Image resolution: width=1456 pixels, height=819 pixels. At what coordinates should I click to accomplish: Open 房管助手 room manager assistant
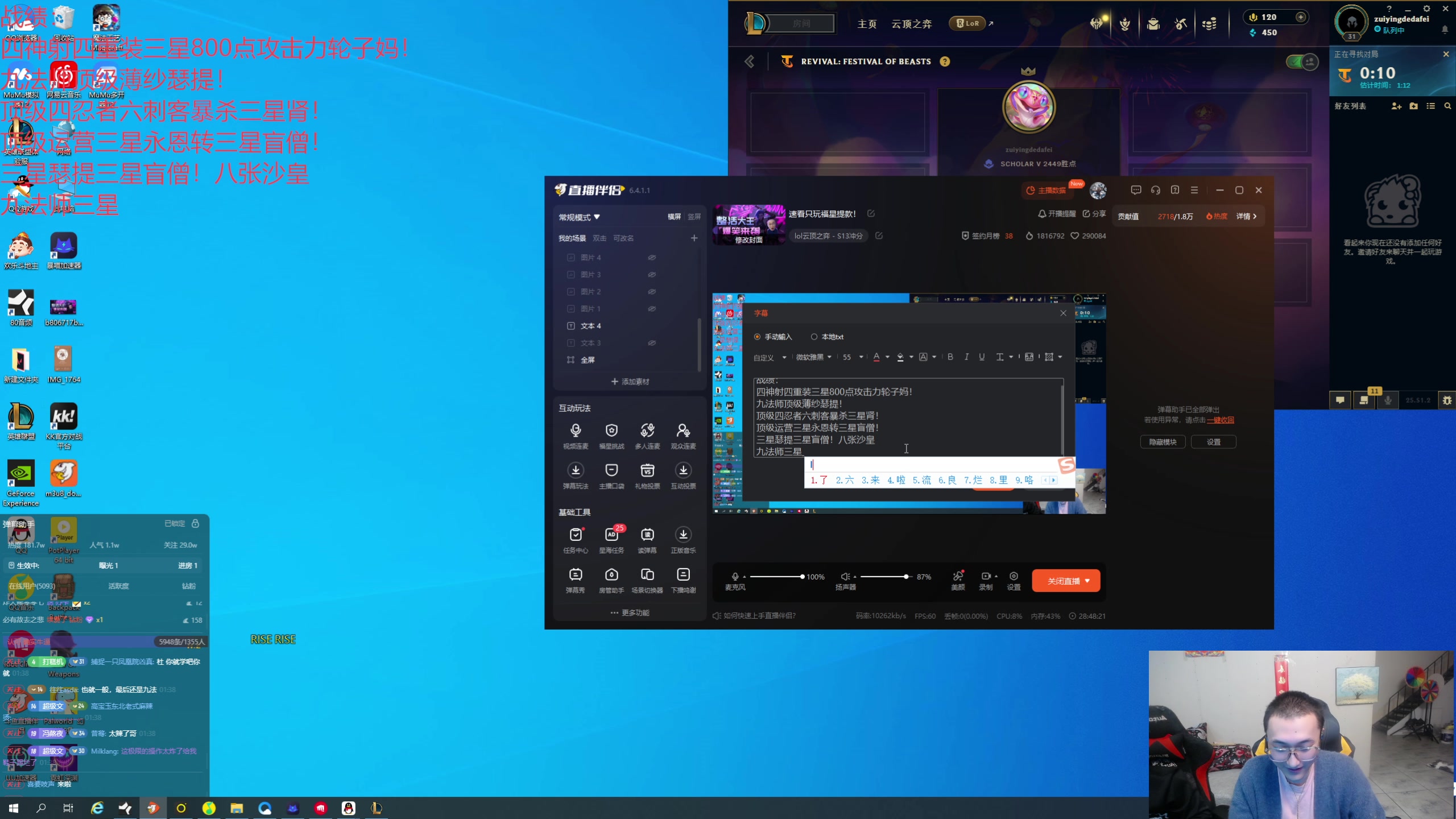[x=611, y=580]
